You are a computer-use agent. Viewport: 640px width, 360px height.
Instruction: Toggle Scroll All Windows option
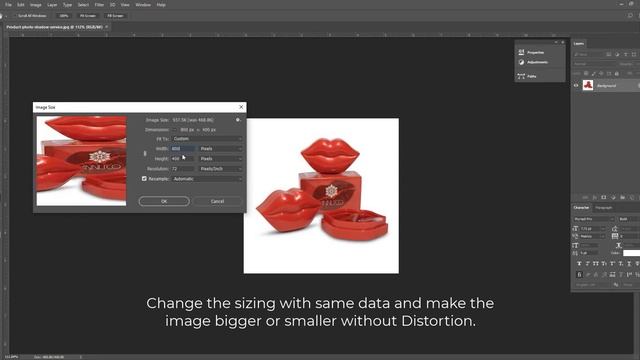(x=31, y=16)
